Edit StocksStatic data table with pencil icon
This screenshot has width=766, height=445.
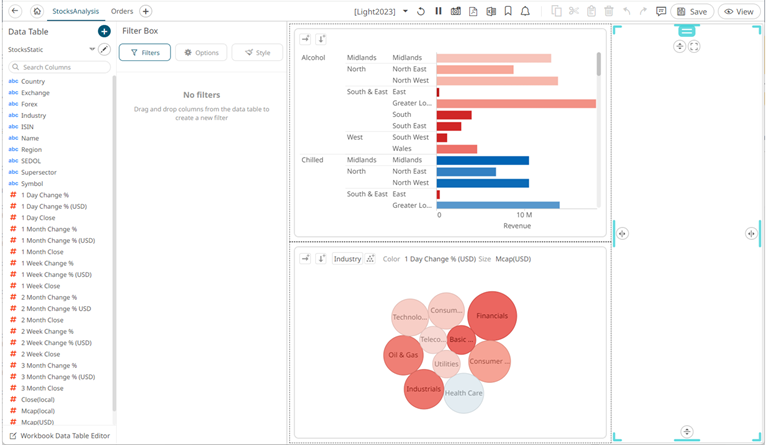point(104,49)
